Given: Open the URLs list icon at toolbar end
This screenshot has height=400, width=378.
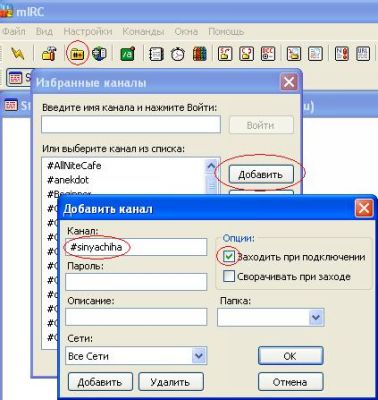Looking at the screenshot, I should tap(363, 54).
